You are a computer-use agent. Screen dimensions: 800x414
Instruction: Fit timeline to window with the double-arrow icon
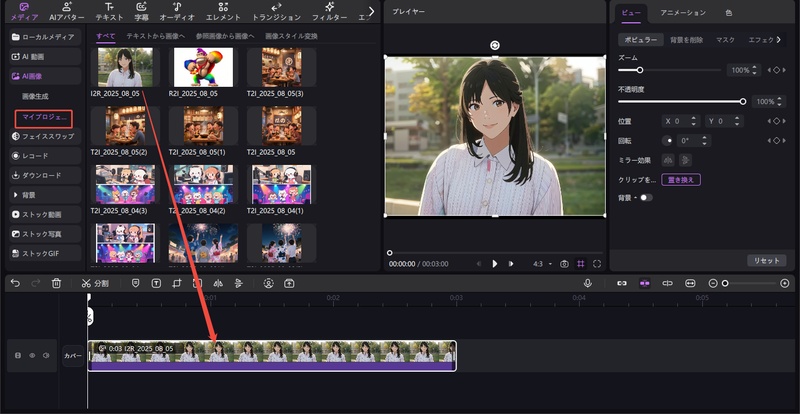pos(690,283)
